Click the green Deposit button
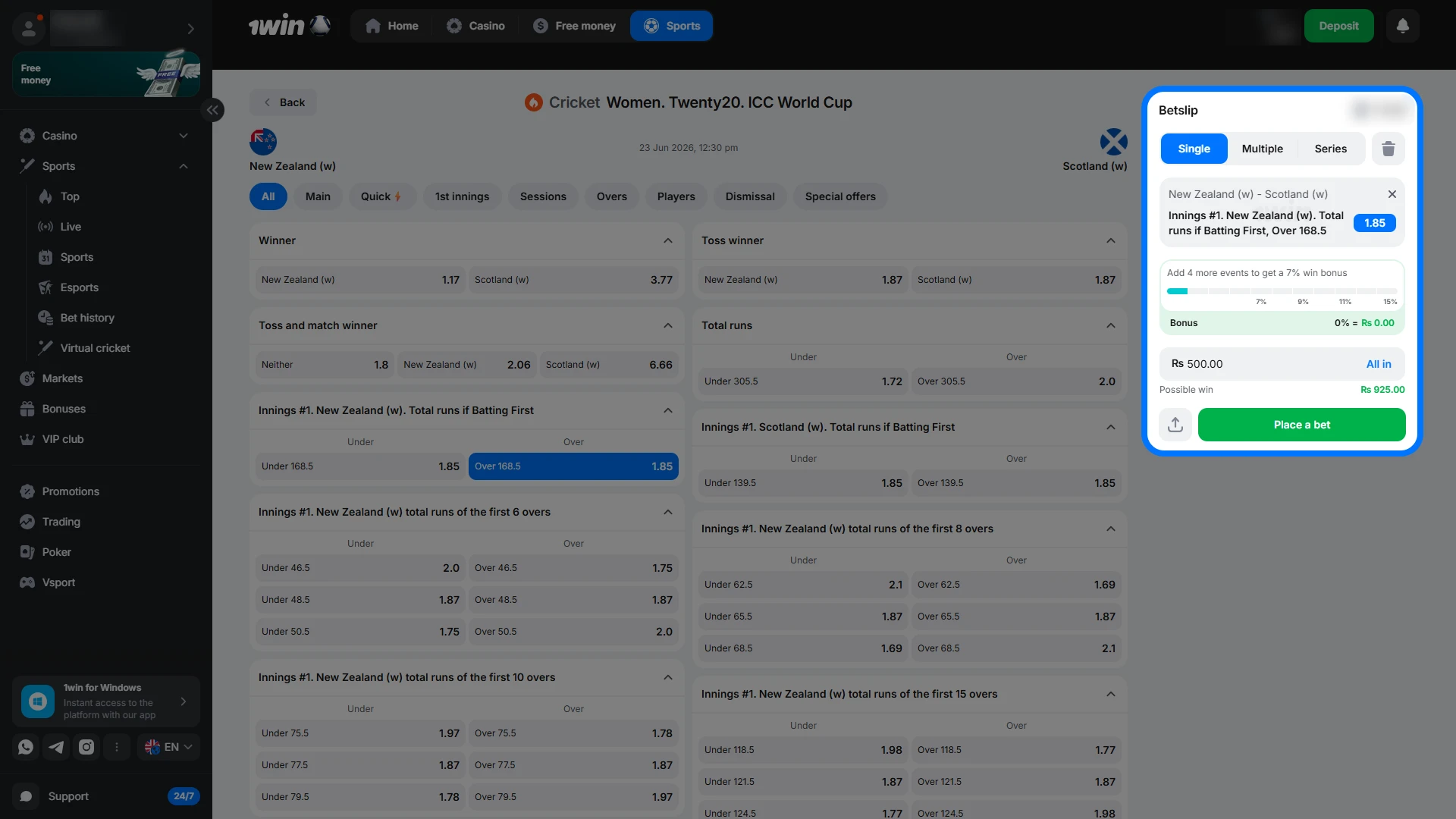1456x819 pixels. pos(1338,26)
